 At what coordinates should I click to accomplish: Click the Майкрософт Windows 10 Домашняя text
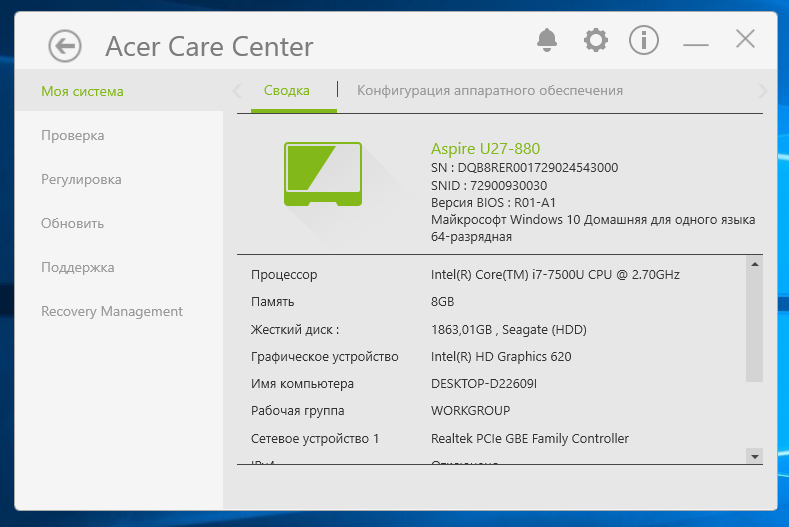pos(593,220)
